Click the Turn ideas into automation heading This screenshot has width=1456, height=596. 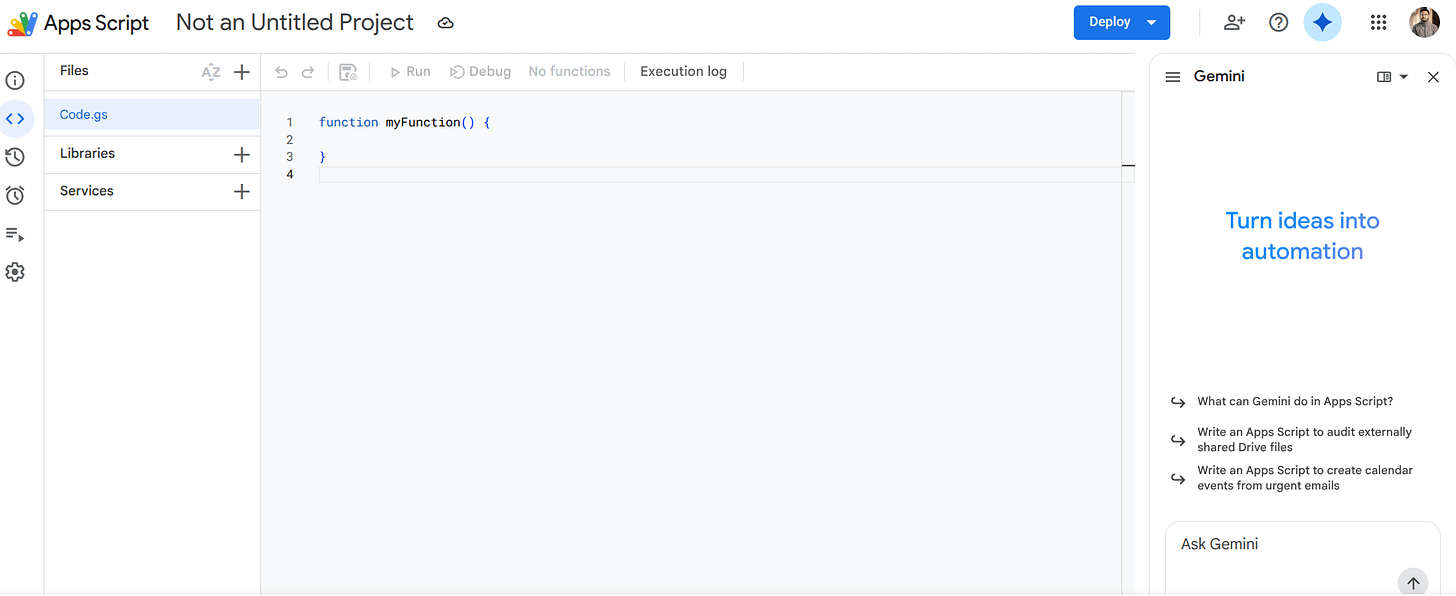pyautogui.click(x=1302, y=236)
